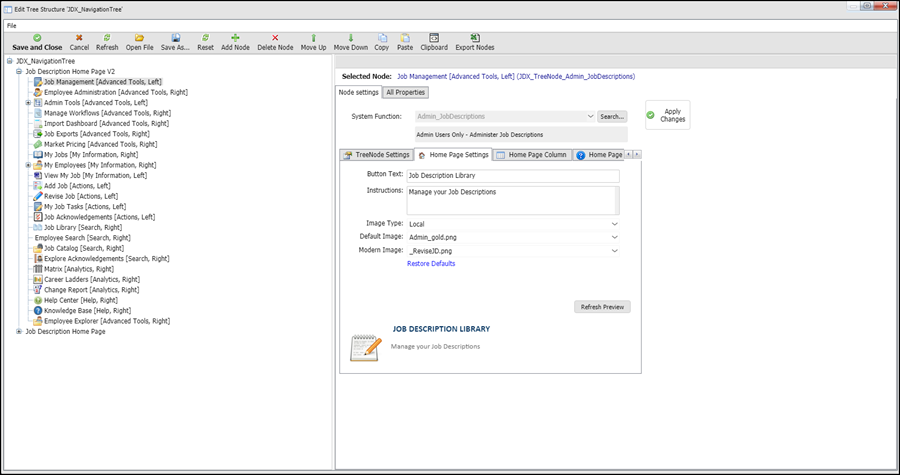Open the Clipboard toolbar icon

[433, 37]
